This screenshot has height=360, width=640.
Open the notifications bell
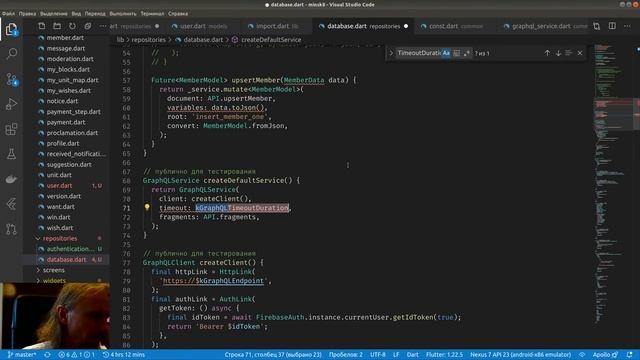pos(630,355)
